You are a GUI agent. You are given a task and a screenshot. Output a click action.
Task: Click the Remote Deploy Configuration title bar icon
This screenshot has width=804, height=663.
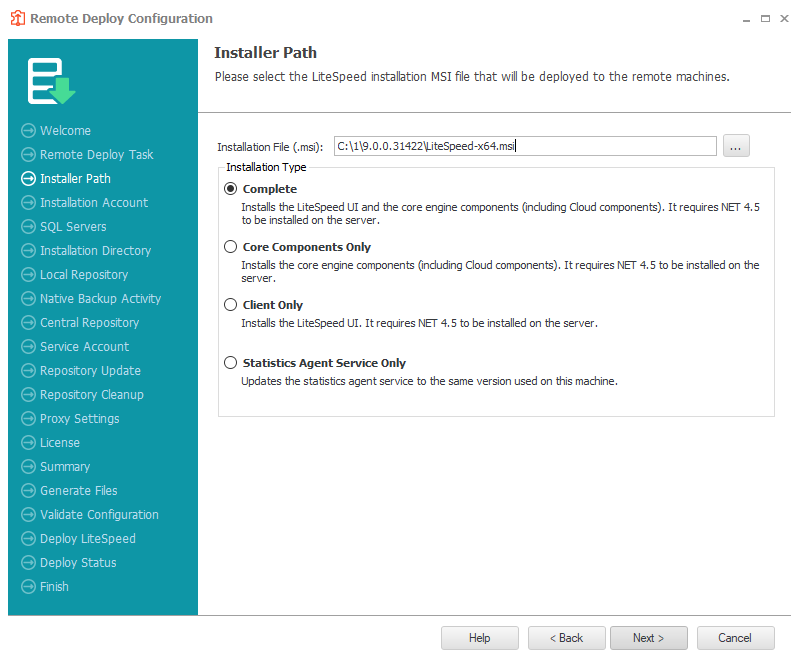(x=18, y=18)
